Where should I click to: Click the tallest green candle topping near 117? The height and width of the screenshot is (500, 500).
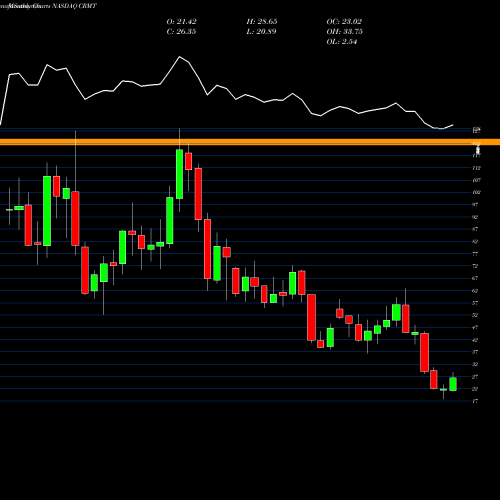coord(179,174)
